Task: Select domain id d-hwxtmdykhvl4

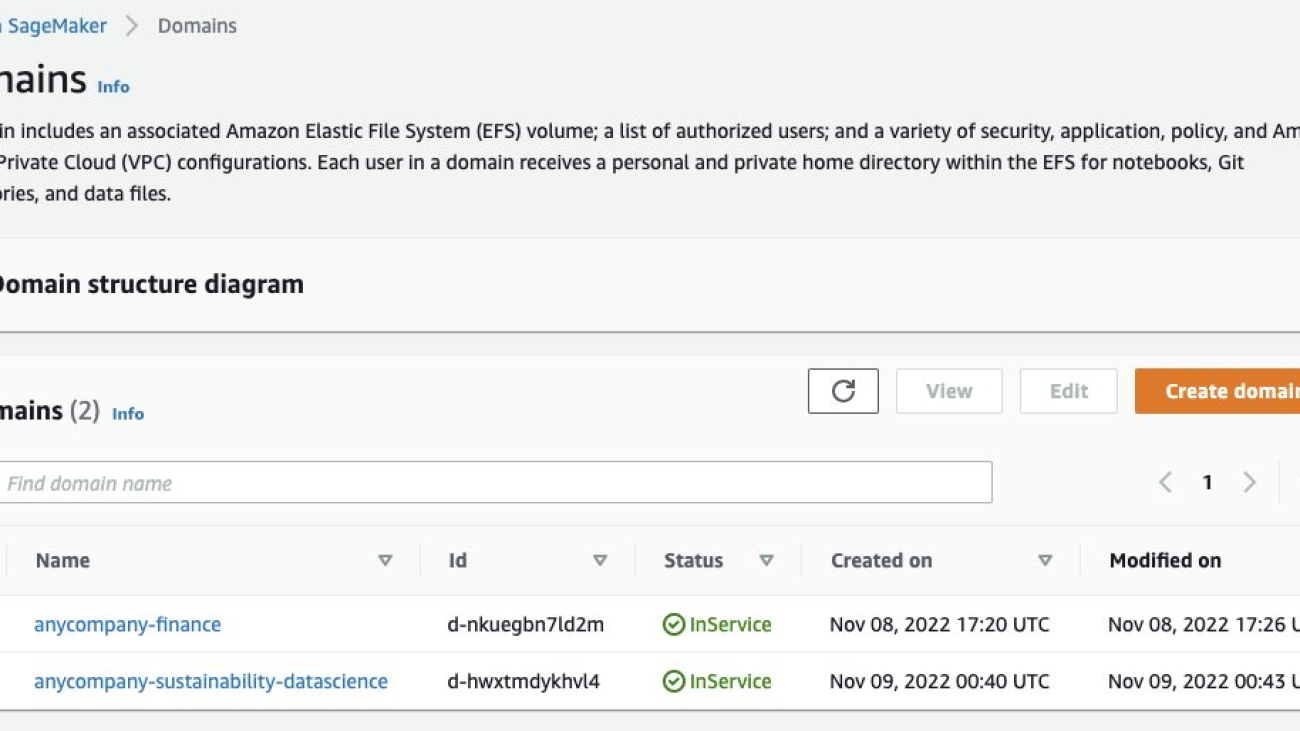Action: 523,682
